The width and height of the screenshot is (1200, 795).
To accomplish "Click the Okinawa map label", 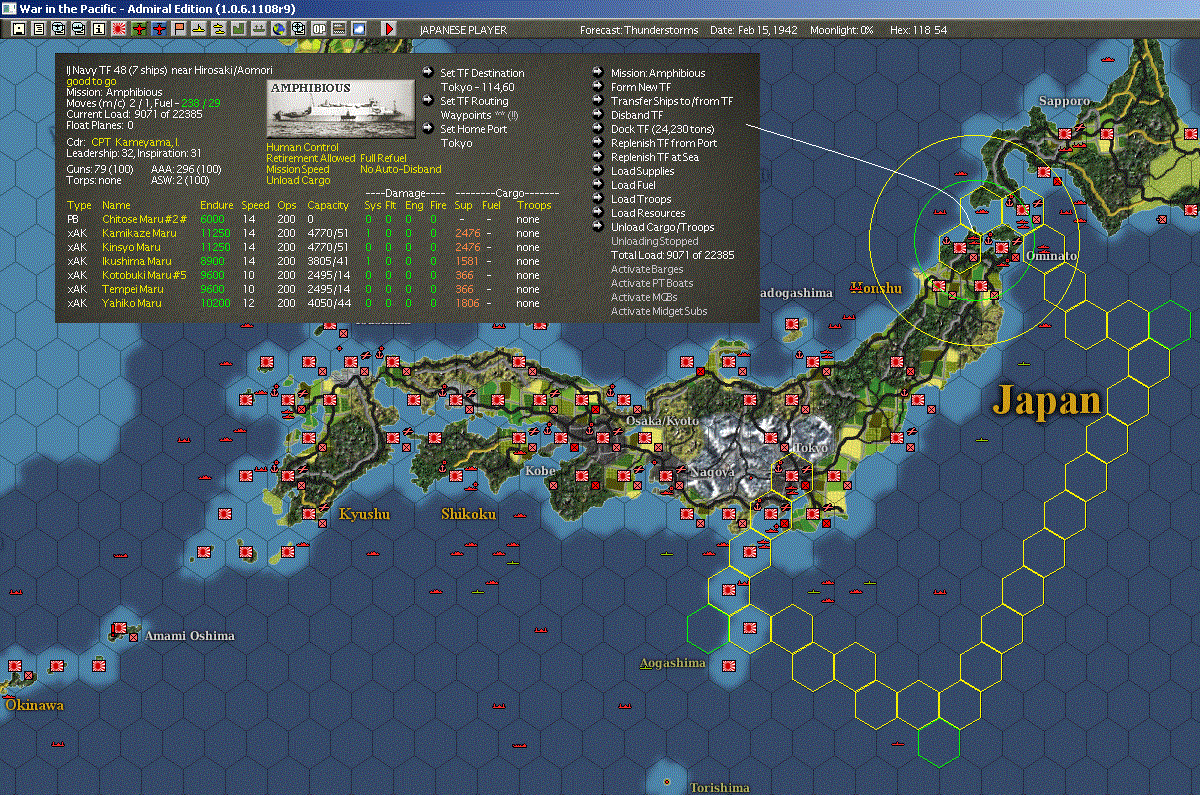I will pyautogui.click(x=34, y=705).
